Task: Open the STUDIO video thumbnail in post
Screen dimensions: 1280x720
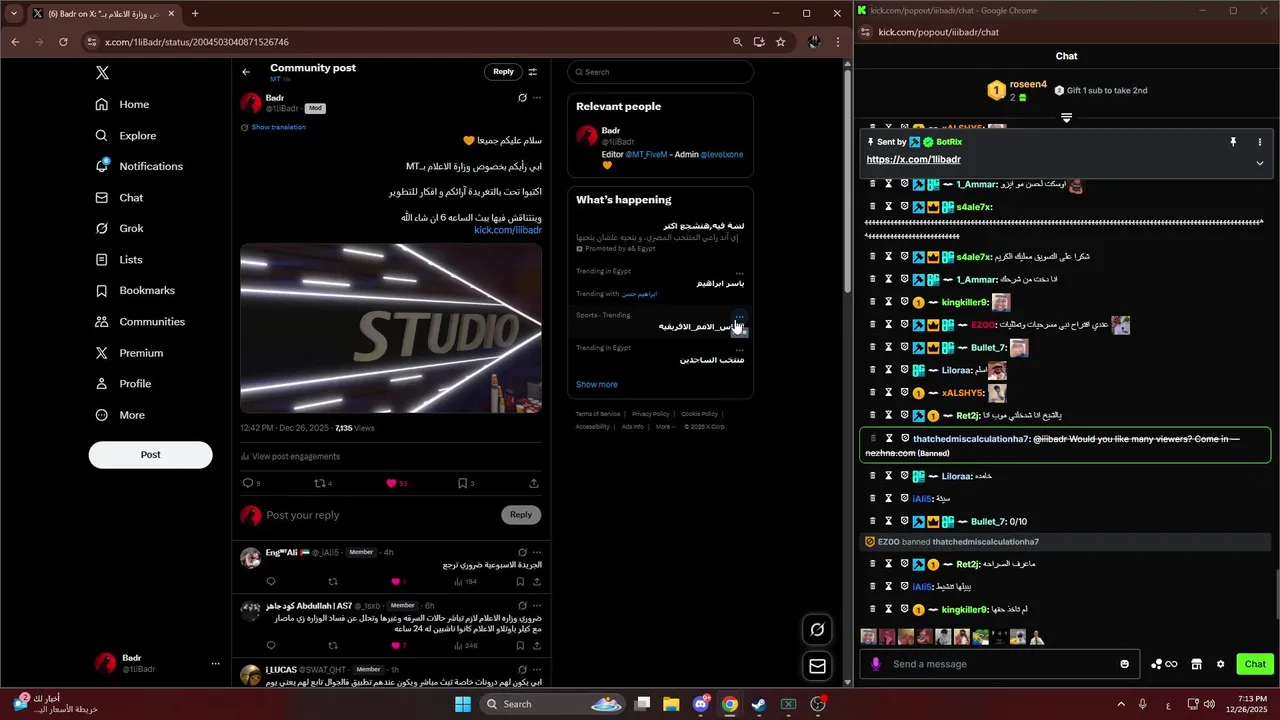Action: (x=391, y=329)
